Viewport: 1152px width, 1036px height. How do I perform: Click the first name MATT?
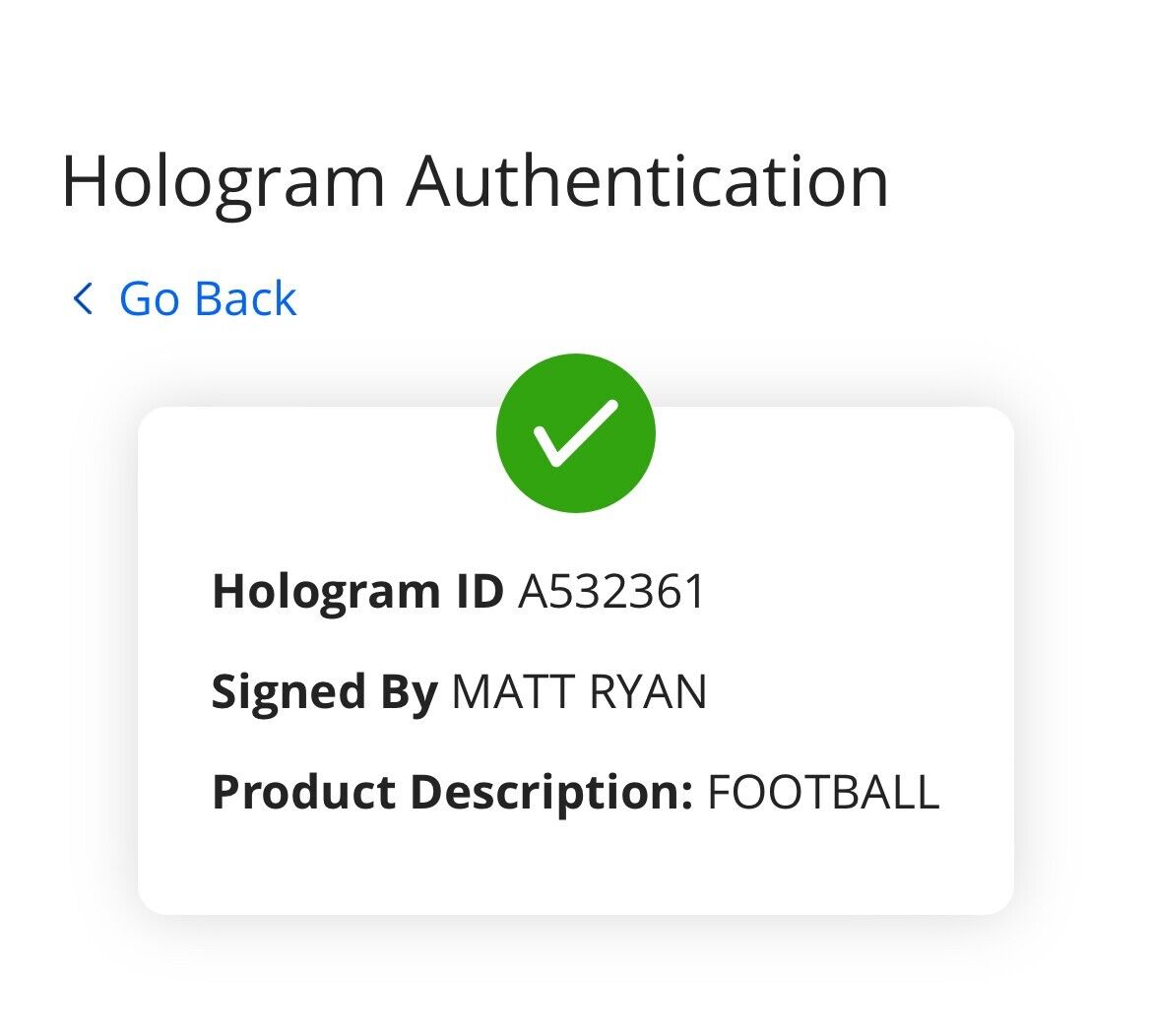(x=512, y=692)
